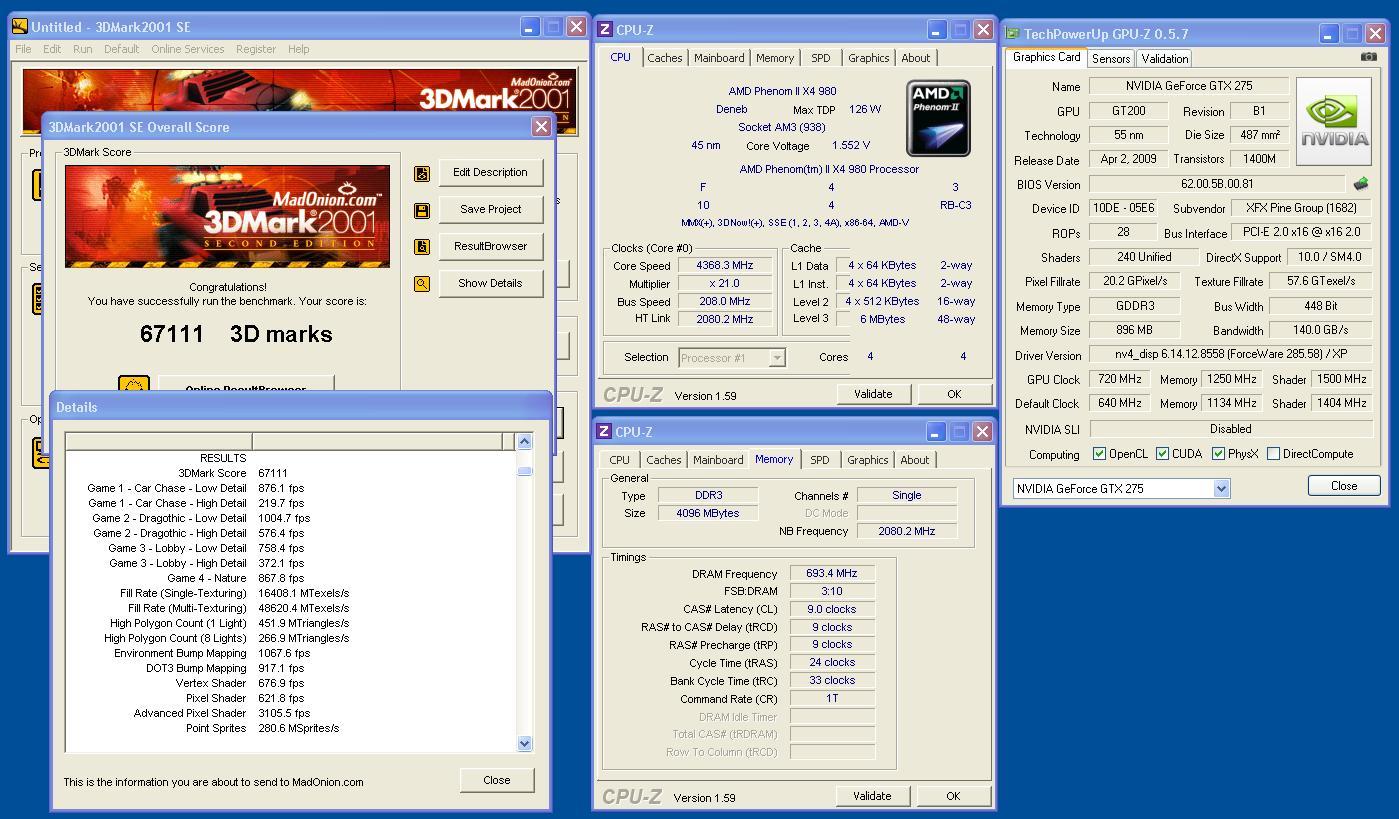Click Validate in the CPU-Z Memory window

pyautogui.click(x=872, y=796)
